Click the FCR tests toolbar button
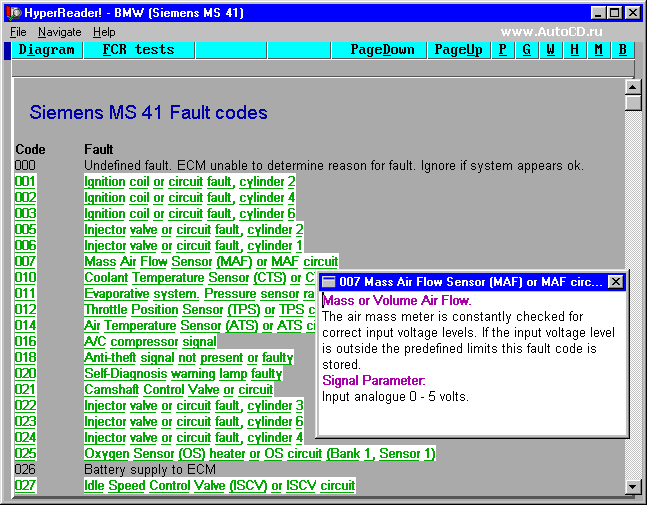Screen dimensions: 647x505 [x=139, y=50]
